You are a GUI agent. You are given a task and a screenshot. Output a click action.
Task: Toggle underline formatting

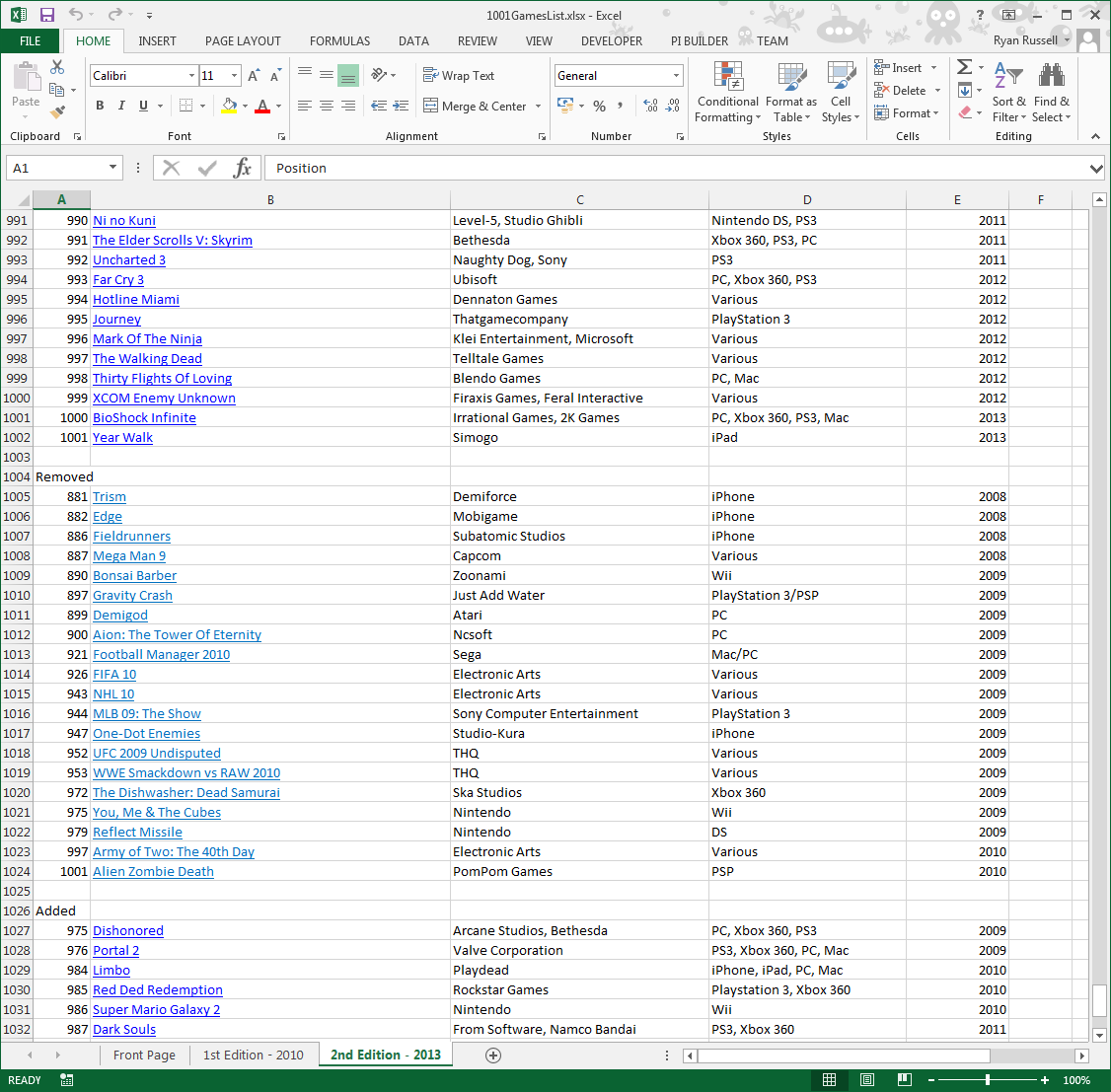(x=144, y=106)
